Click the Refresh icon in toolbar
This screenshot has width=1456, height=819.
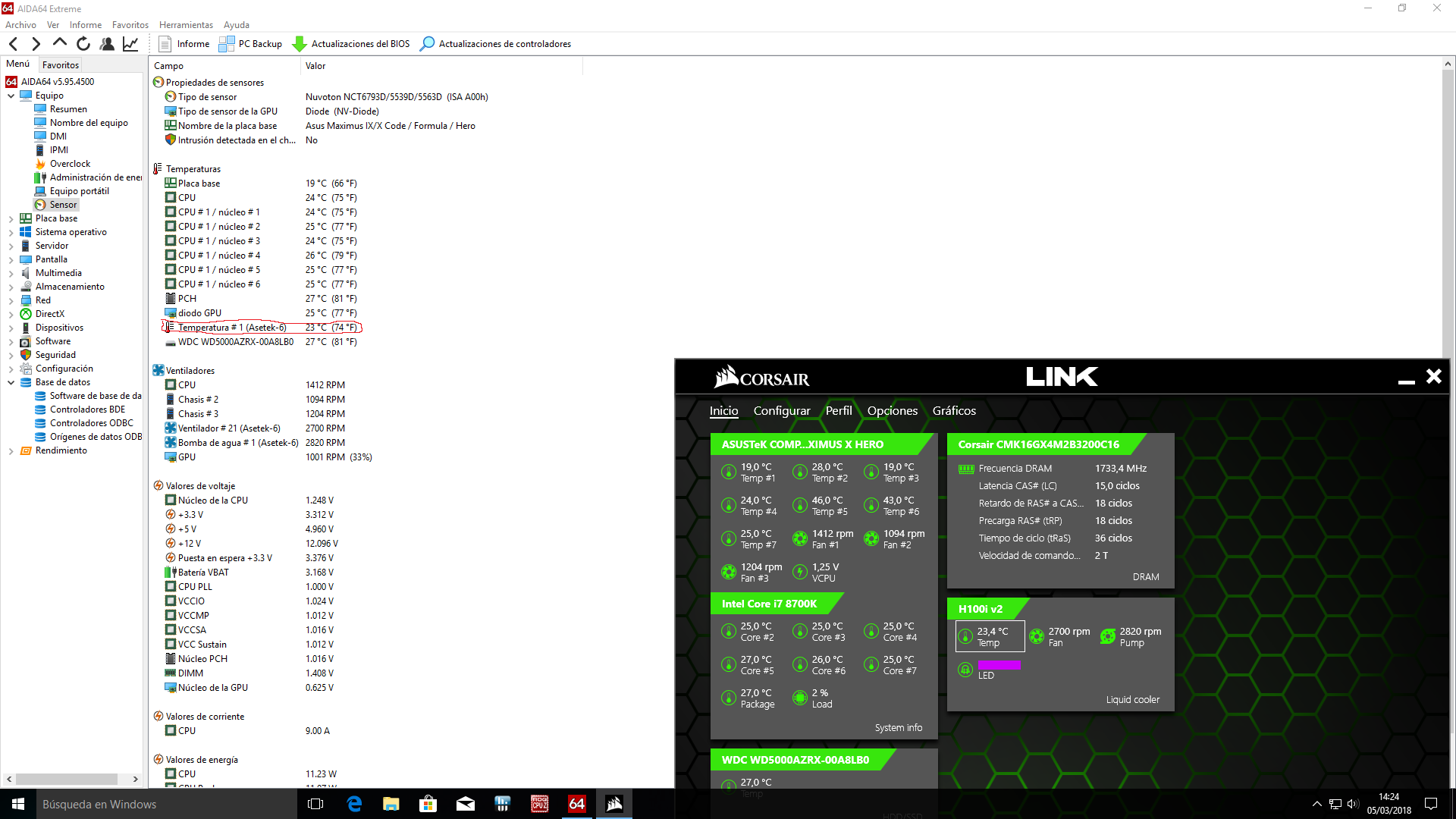83,44
